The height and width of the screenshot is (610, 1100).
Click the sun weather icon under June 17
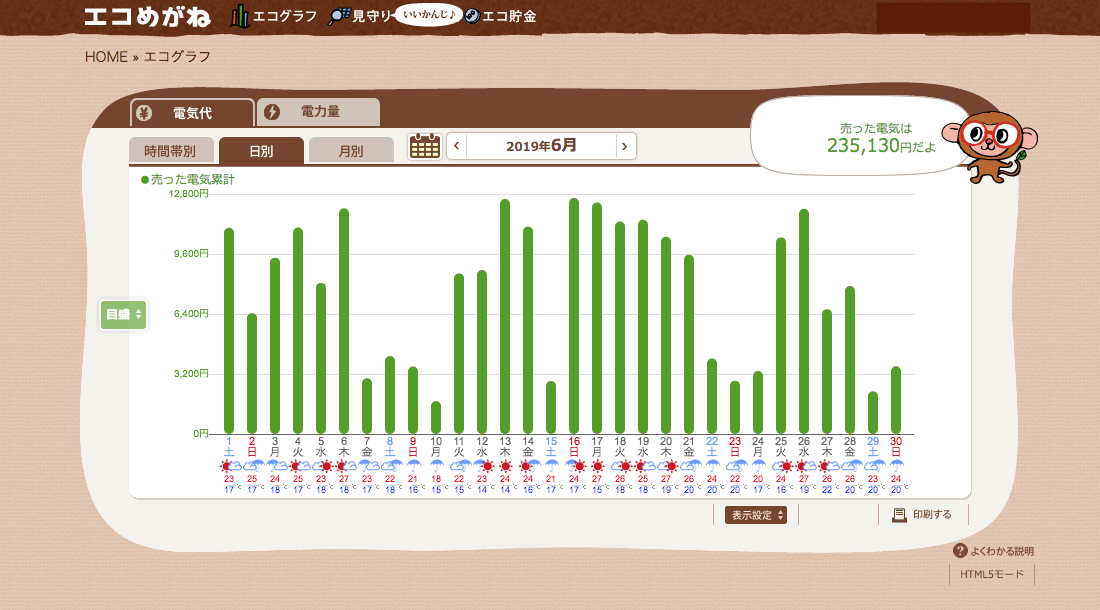(x=597, y=466)
